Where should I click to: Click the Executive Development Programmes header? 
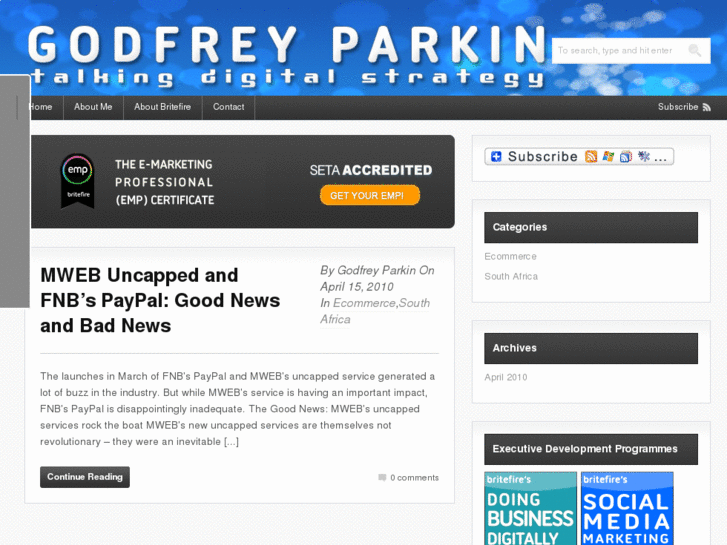591,449
